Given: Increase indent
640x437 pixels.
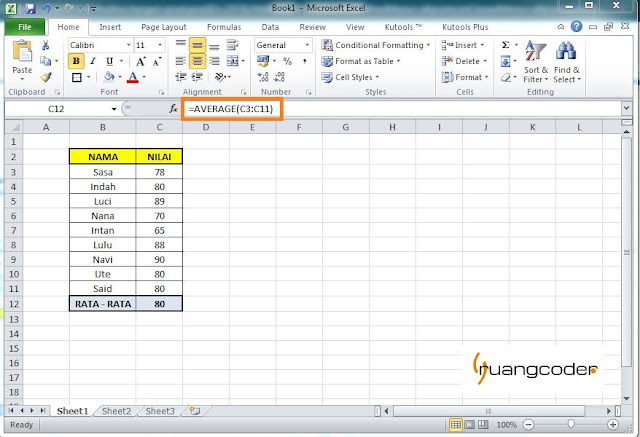Looking at the screenshot, I should click(x=198, y=77).
